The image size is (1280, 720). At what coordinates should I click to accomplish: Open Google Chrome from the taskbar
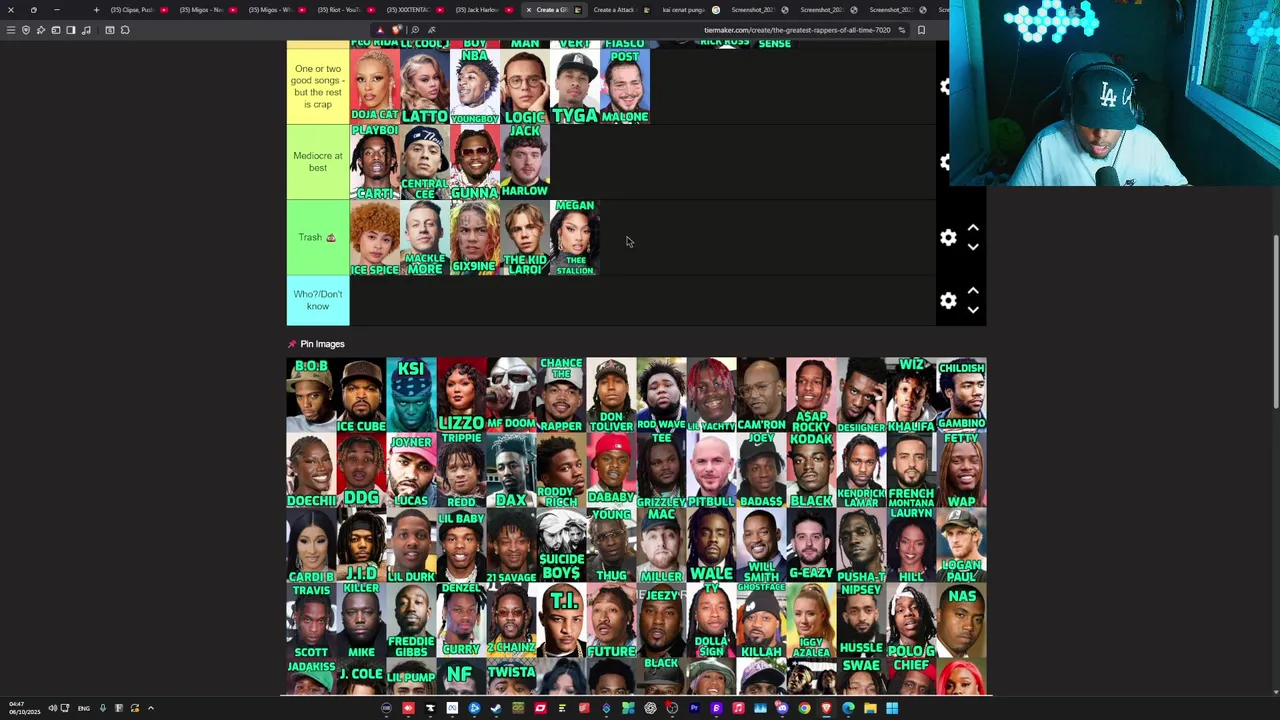pos(804,709)
